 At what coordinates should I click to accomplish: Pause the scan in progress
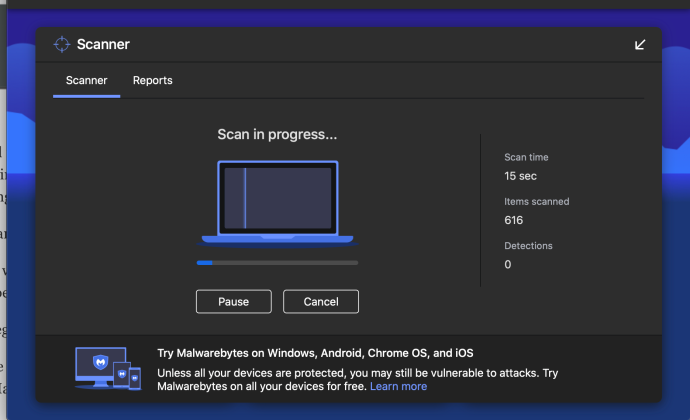[x=234, y=302]
